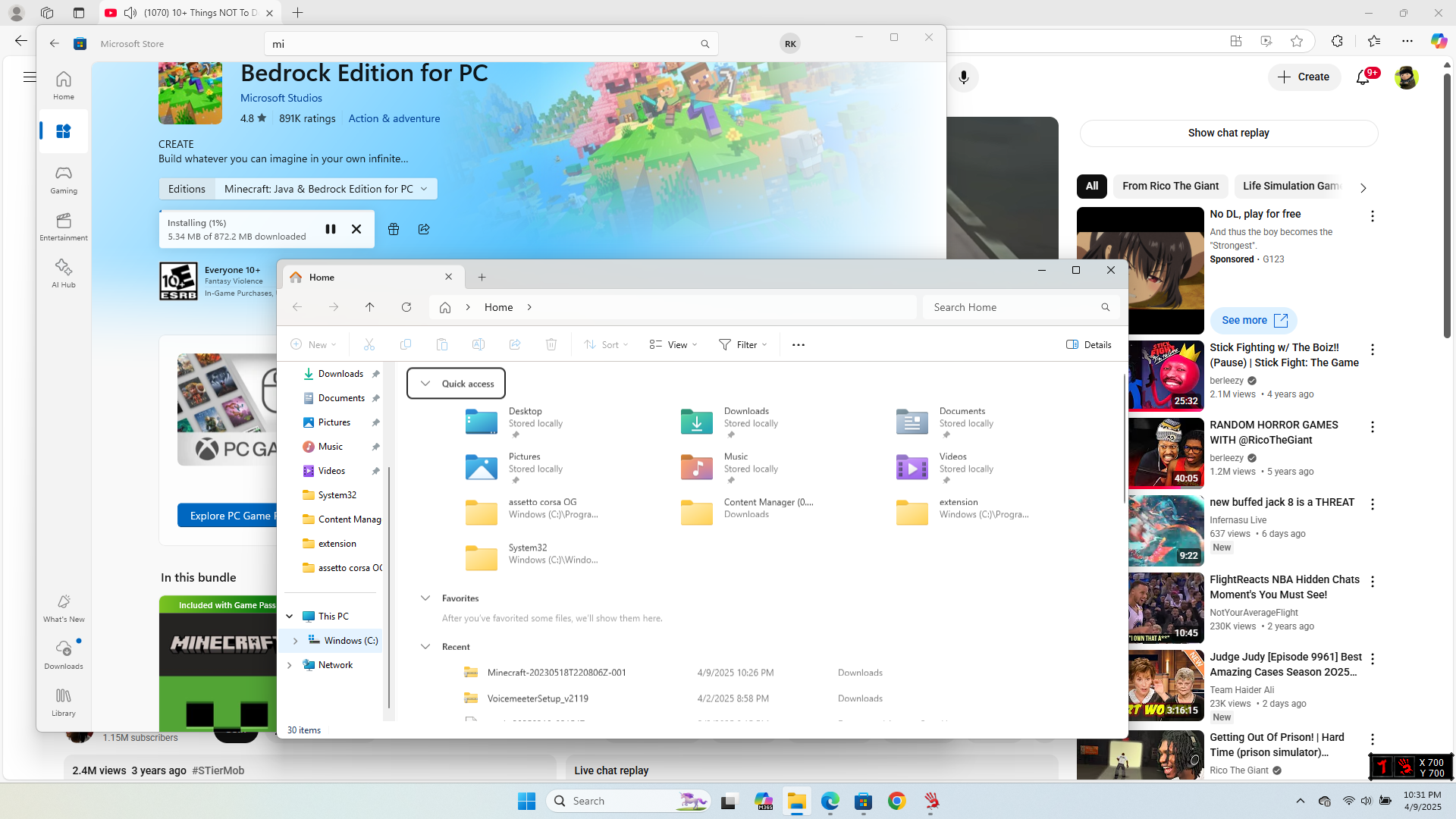The width and height of the screenshot is (1456, 819).
Task: Click YouTube voice search microphone icon
Action: [x=964, y=77]
